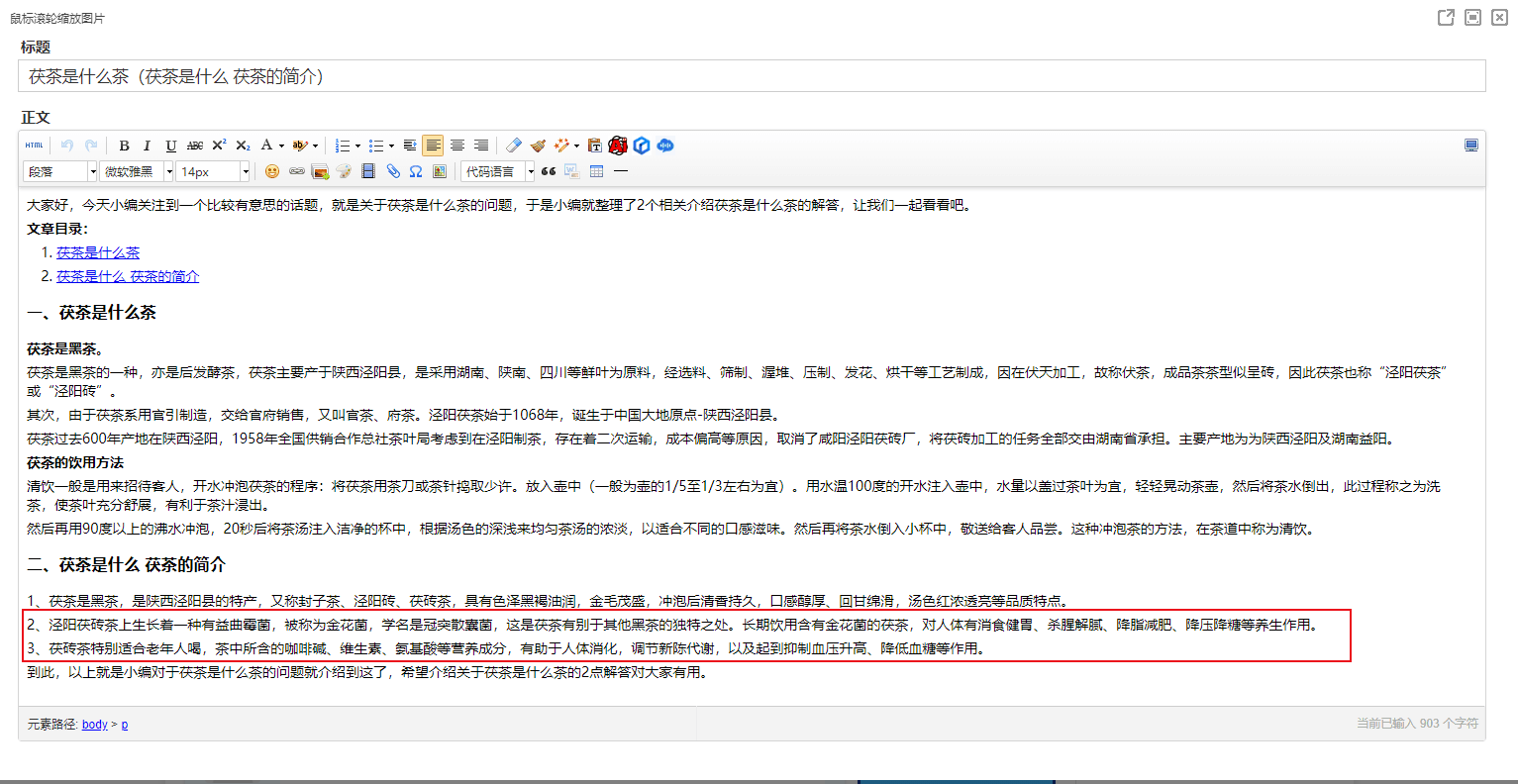Image resolution: width=1518 pixels, height=784 pixels.
Task: Insert an ordered numbered list
Action: click(x=343, y=146)
